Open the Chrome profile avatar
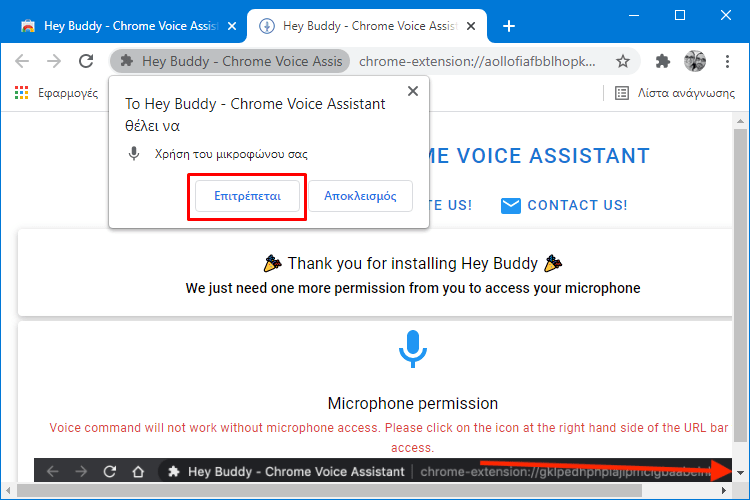 click(x=695, y=61)
